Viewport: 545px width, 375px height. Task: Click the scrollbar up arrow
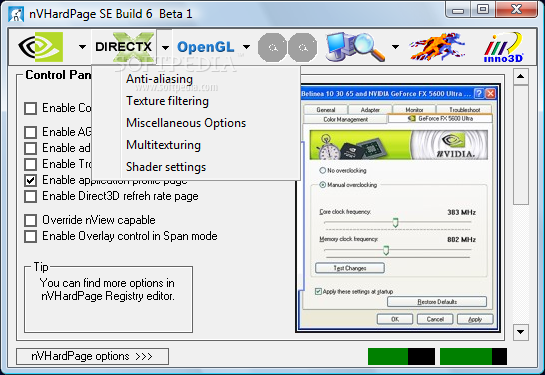coord(521,76)
